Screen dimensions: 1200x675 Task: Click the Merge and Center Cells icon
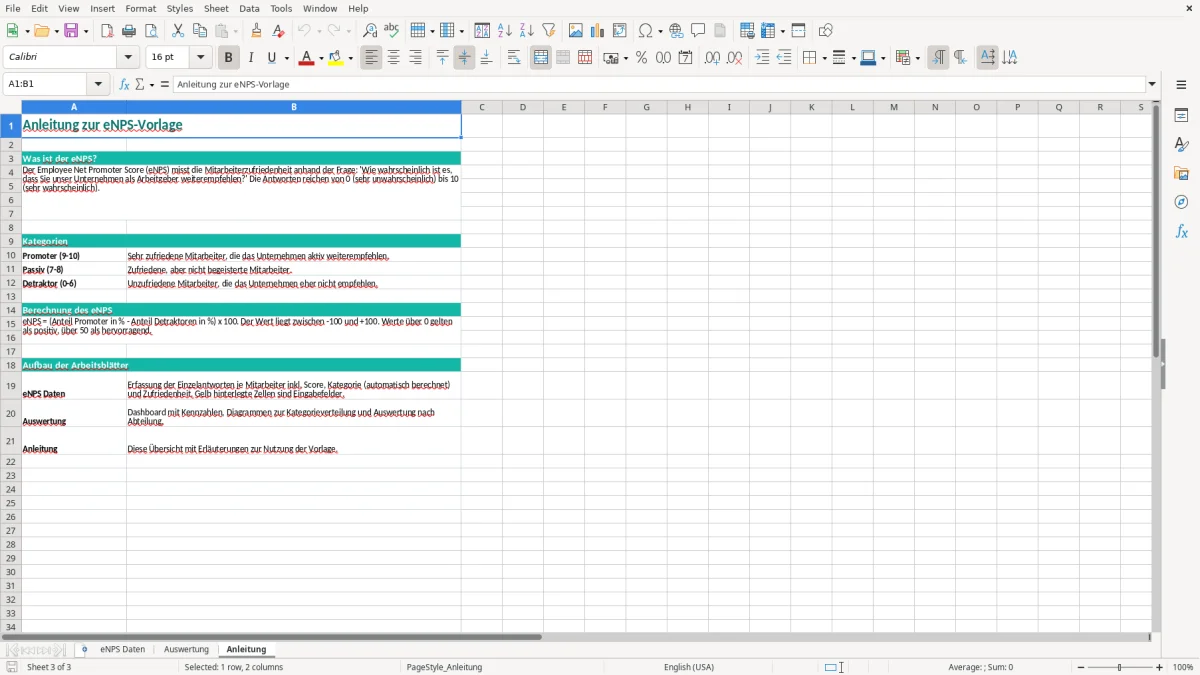pos(541,58)
